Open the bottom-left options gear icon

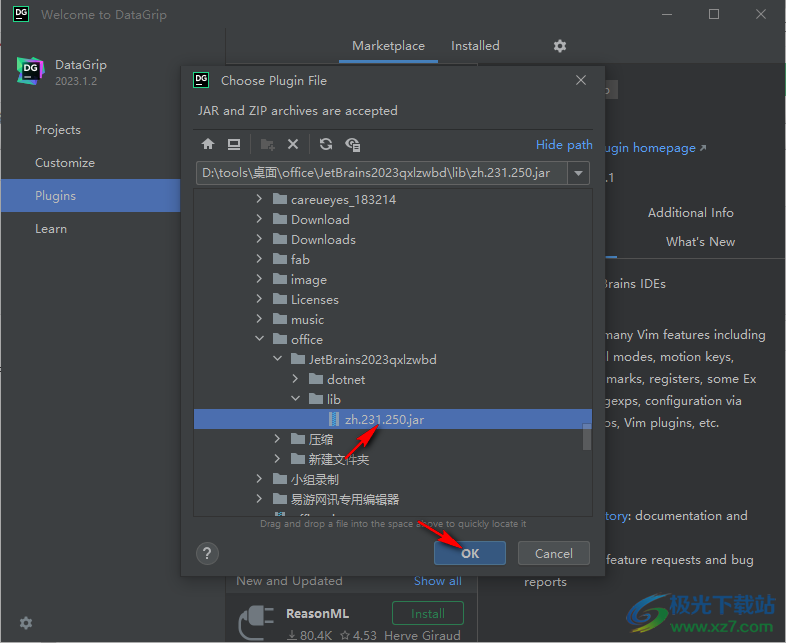pyautogui.click(x=26, y=623)
